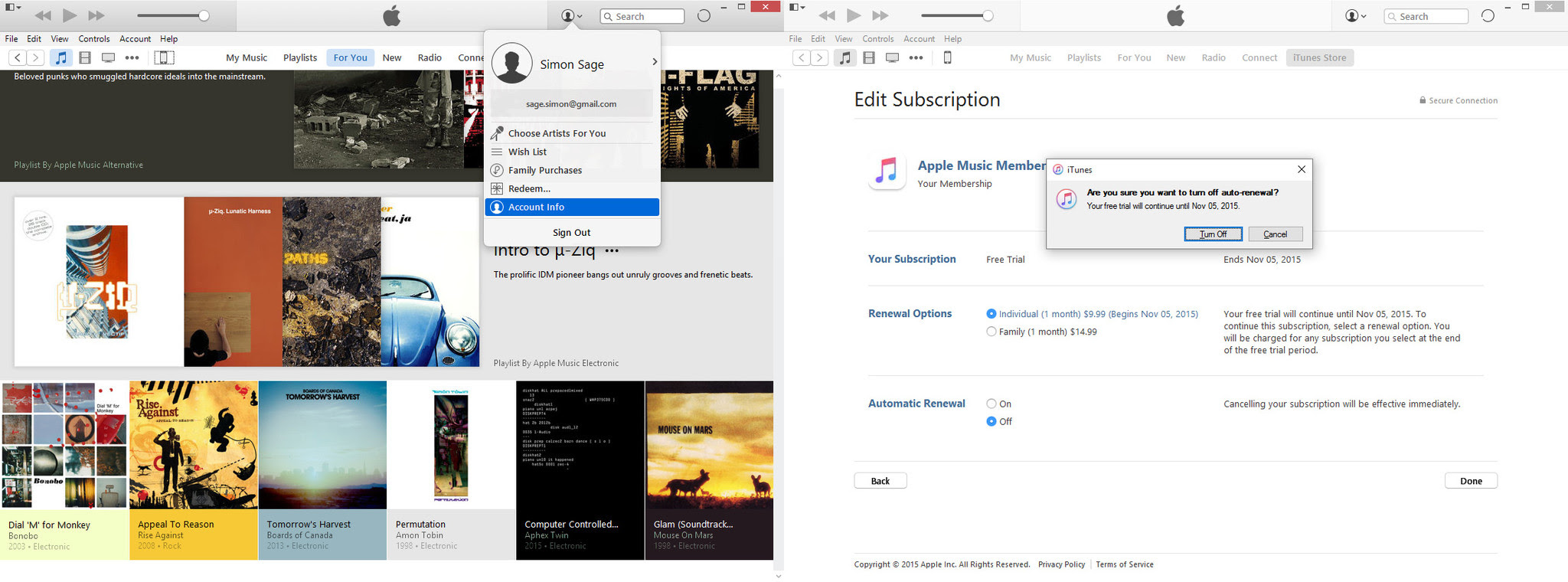This screenshot has width=1568, height=582.
Task: Click Play in the left iTunes window
Action: point(70,15)
